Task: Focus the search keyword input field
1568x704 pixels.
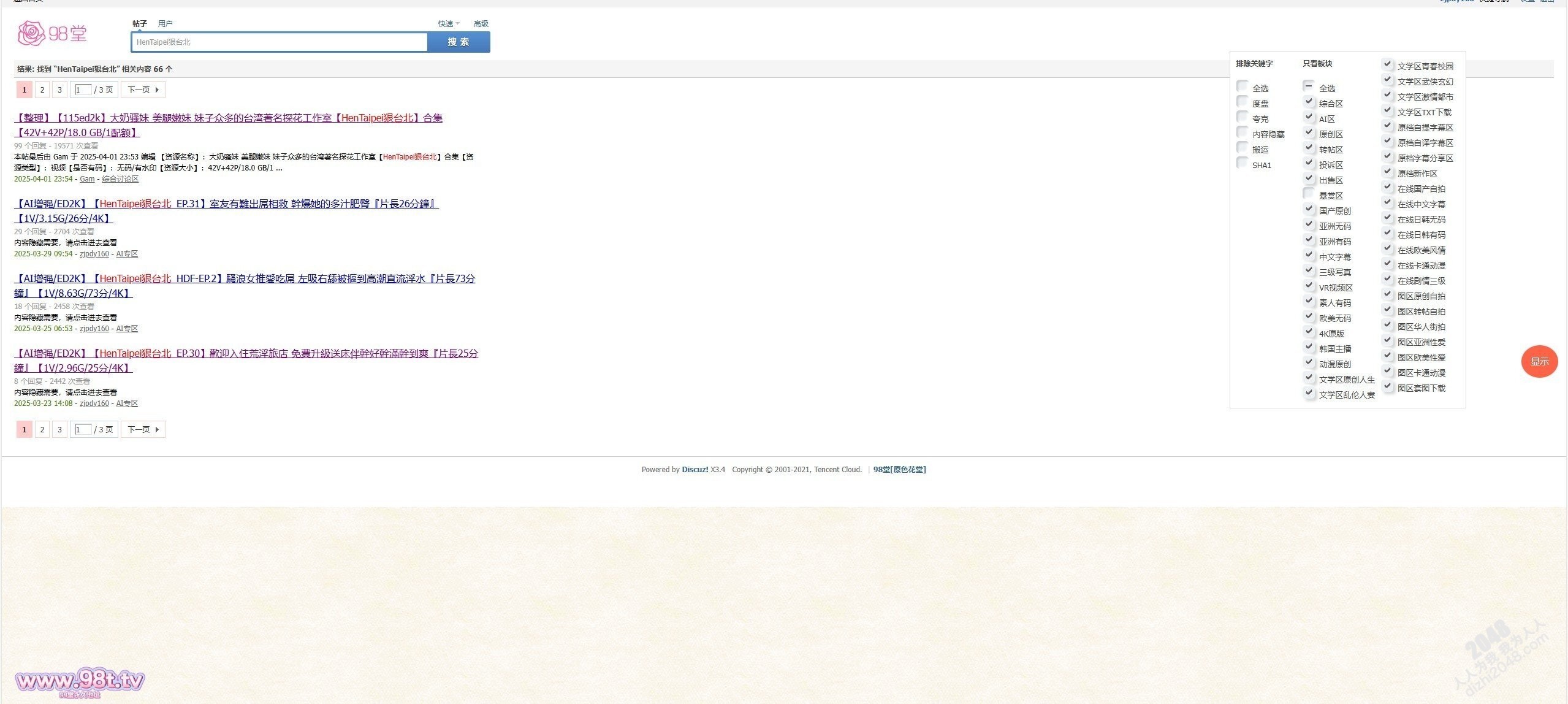Action: (x=280, y=42)
